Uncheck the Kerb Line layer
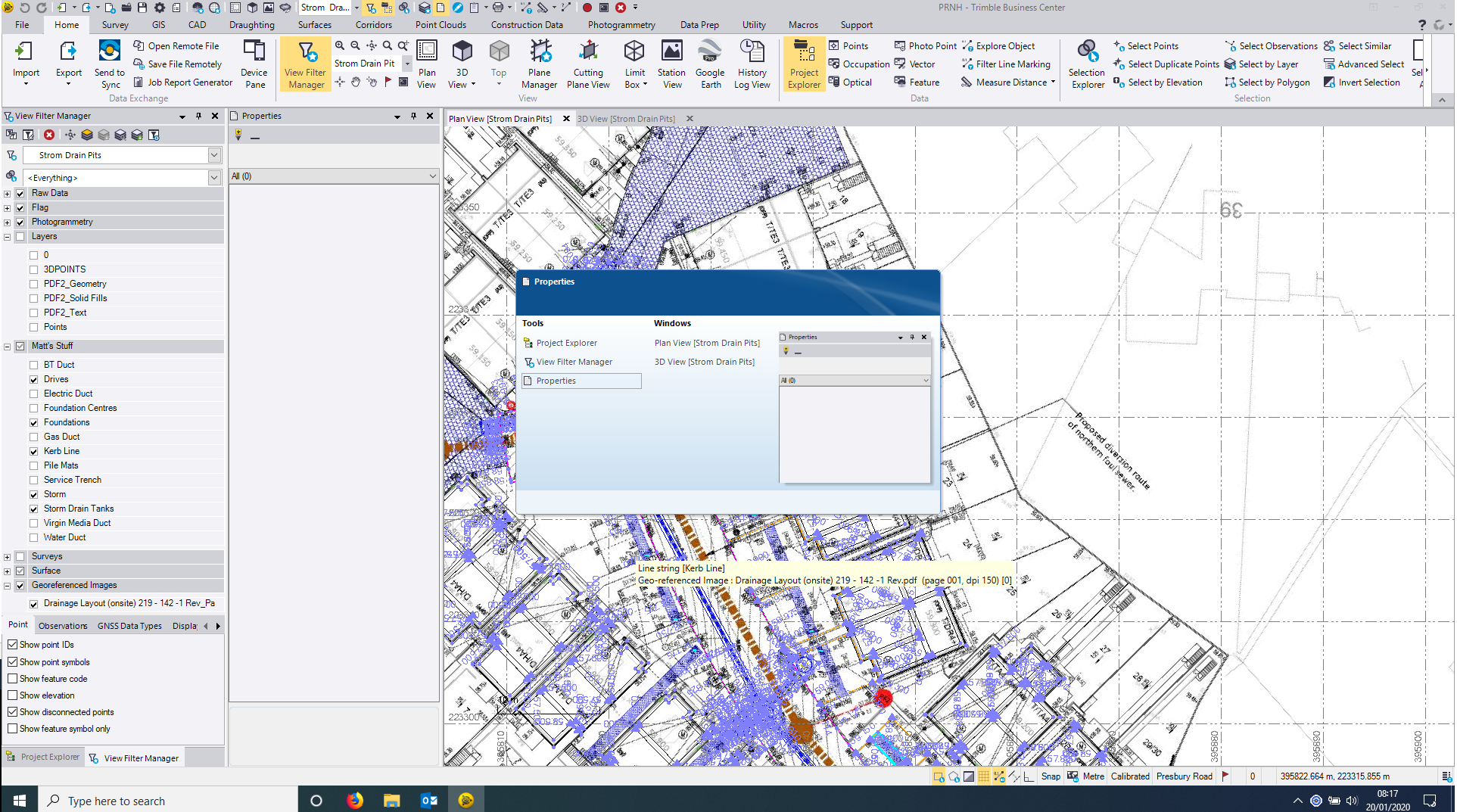This screenshot has height=812, width=1457. click(x=34, y=451)
